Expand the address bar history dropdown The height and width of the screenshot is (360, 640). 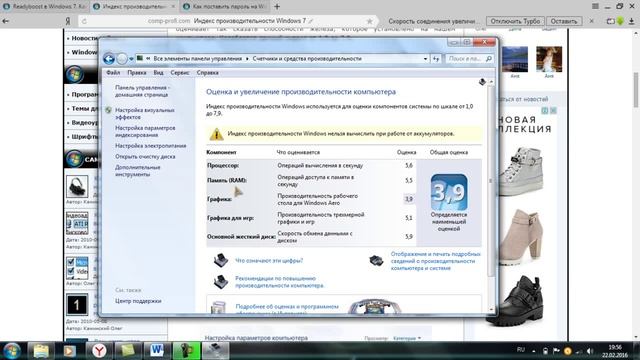(425, 59)
